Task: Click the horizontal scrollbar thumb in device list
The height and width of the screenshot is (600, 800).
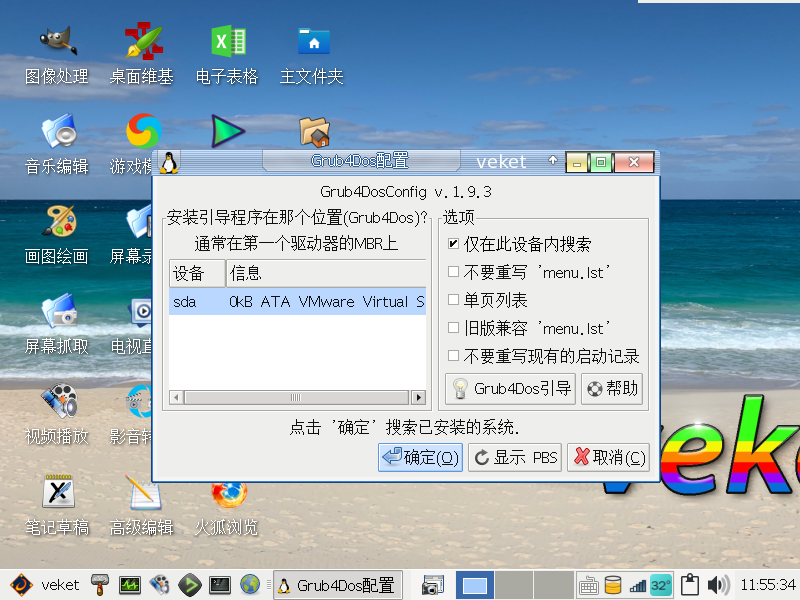Action: click(x=296, y=397)
